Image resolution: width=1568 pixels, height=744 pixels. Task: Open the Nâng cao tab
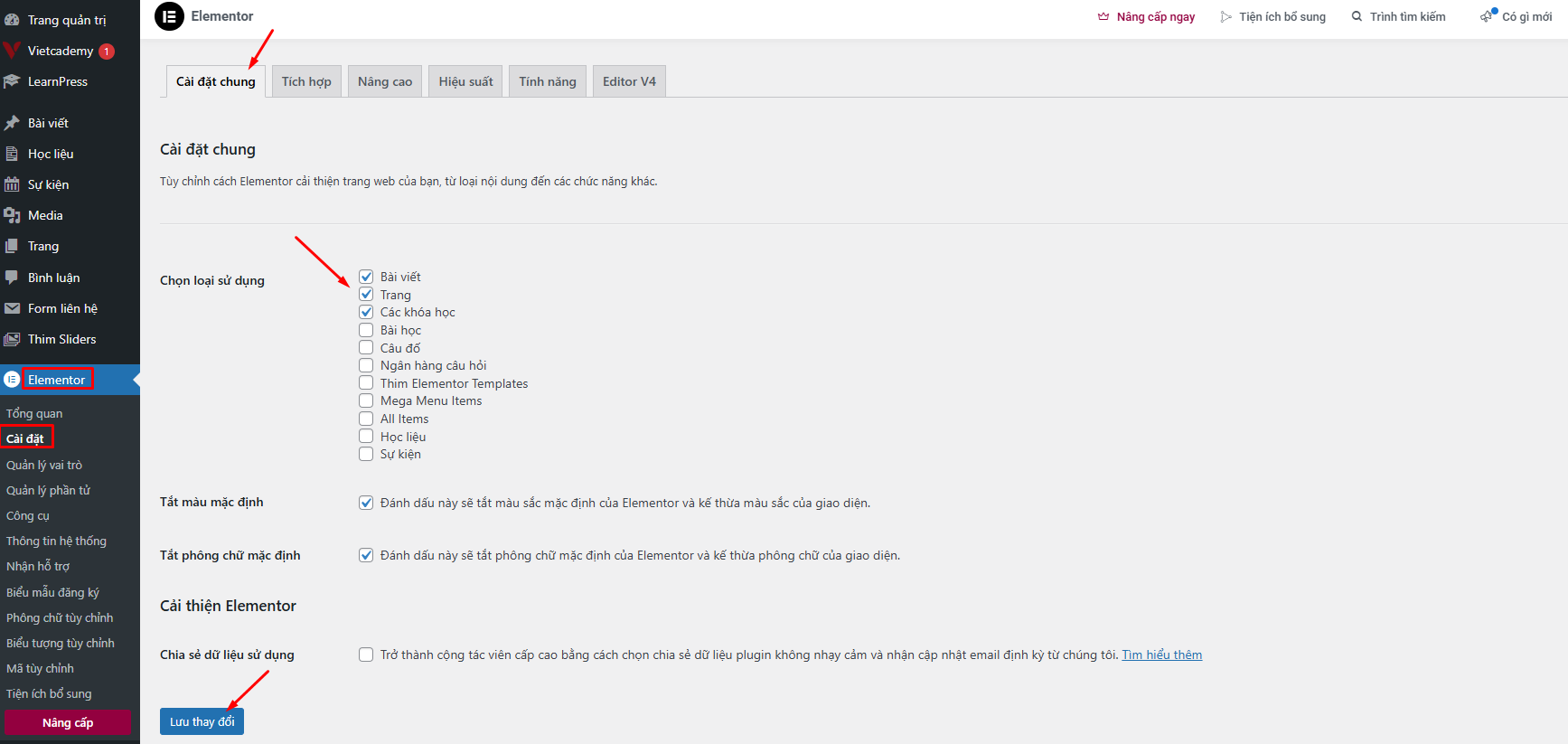coord(385,81)
